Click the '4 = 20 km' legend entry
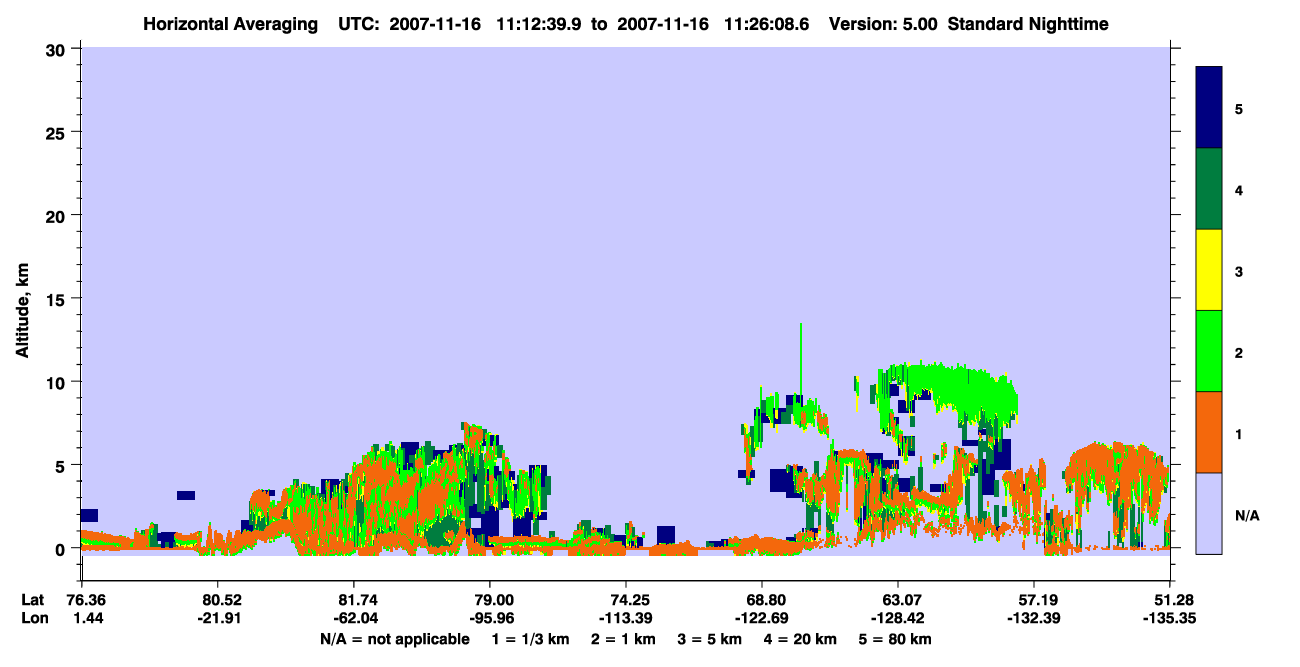Screen dimensions: 1300x667 click(802, 639)
